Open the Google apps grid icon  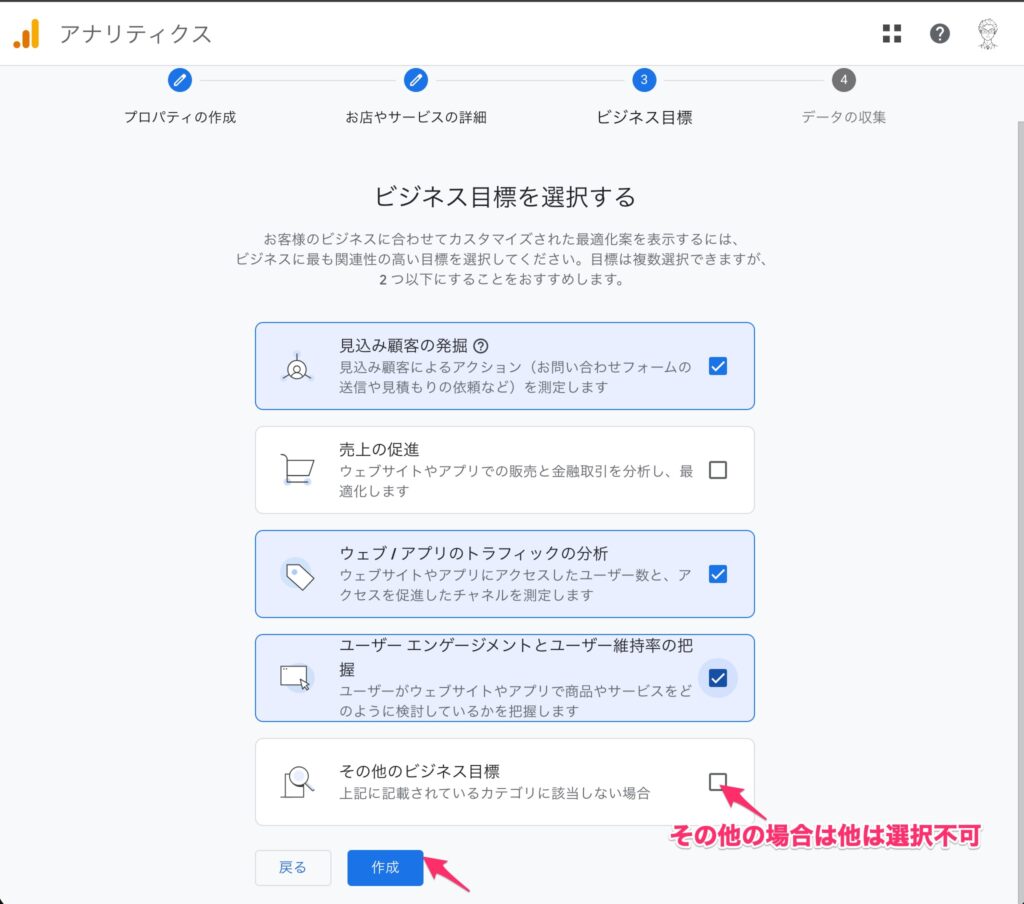(x=891, y=34)
